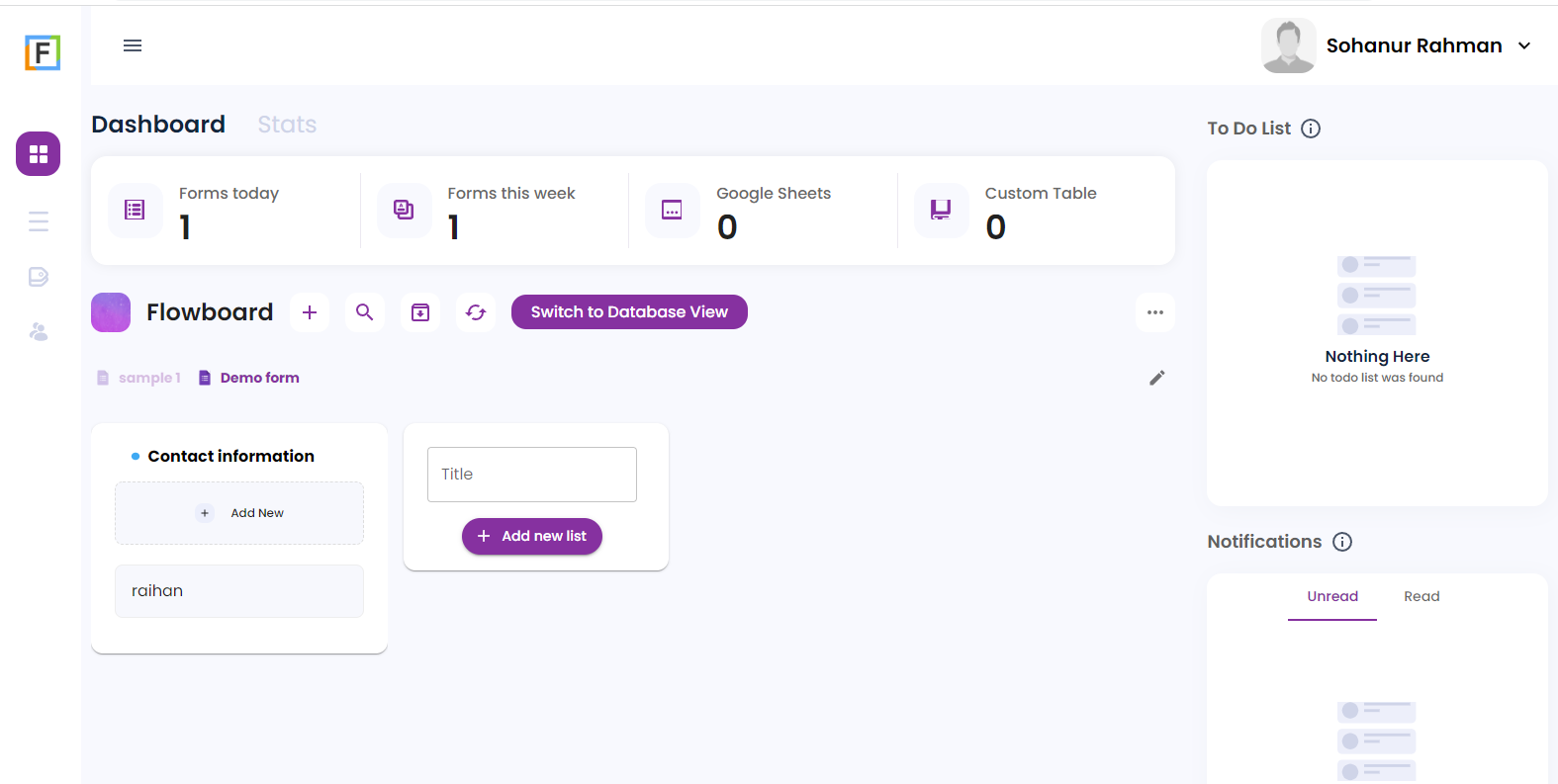Click the Google Sheets label

click(x=774, y=194)
